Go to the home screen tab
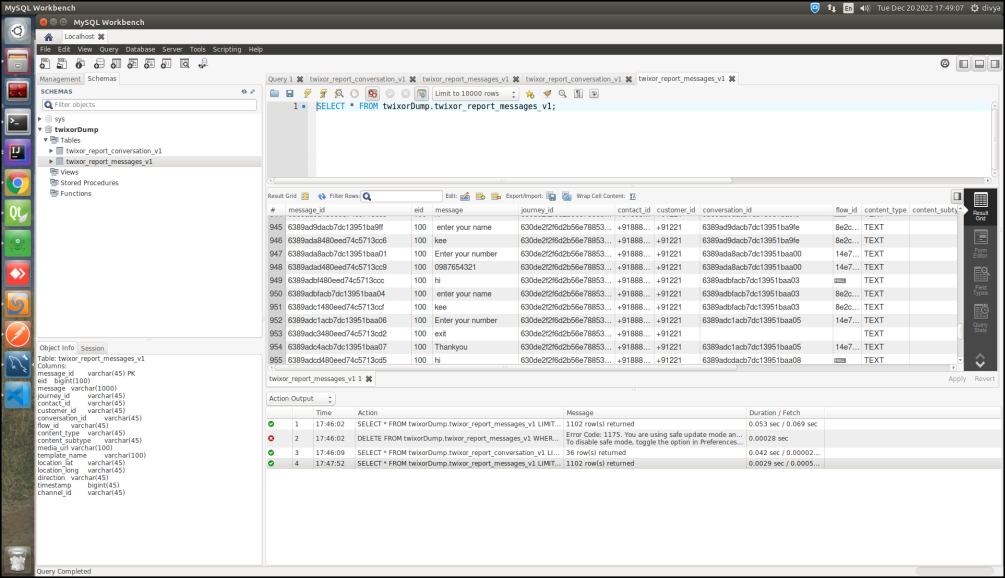1005x578 pixels. click(x=48, y=37)
